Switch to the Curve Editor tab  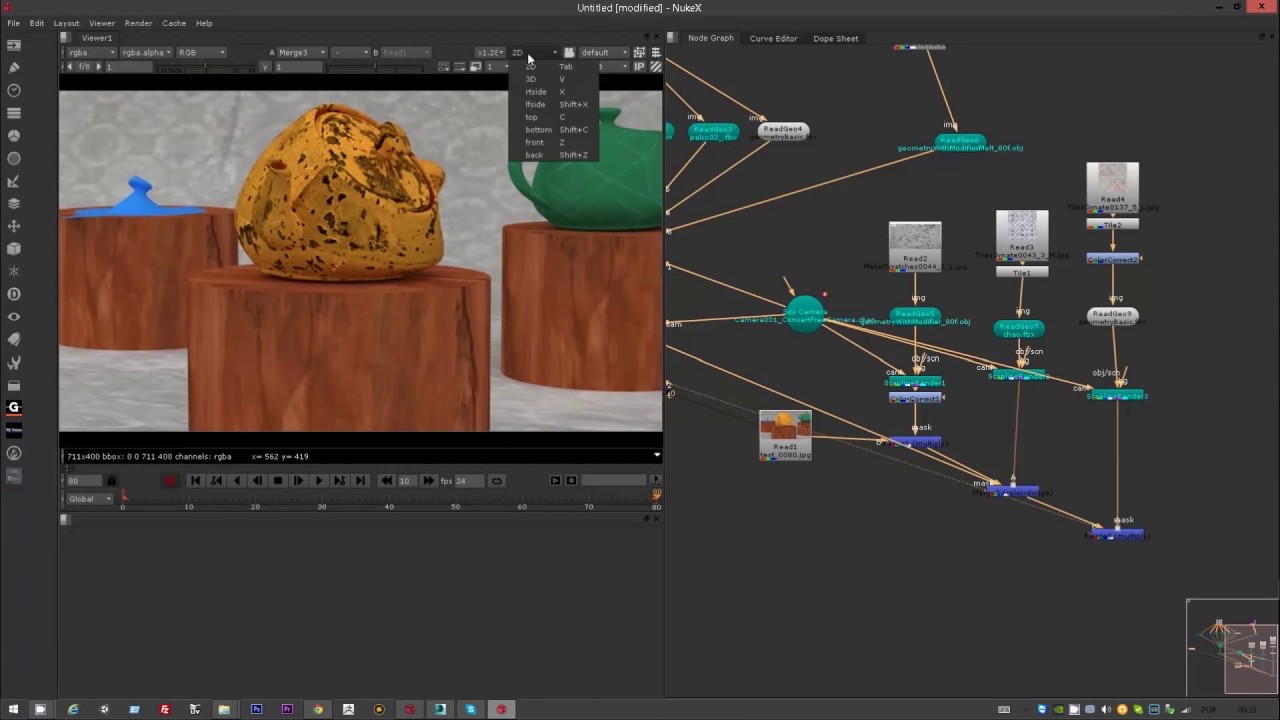(774, 38)
